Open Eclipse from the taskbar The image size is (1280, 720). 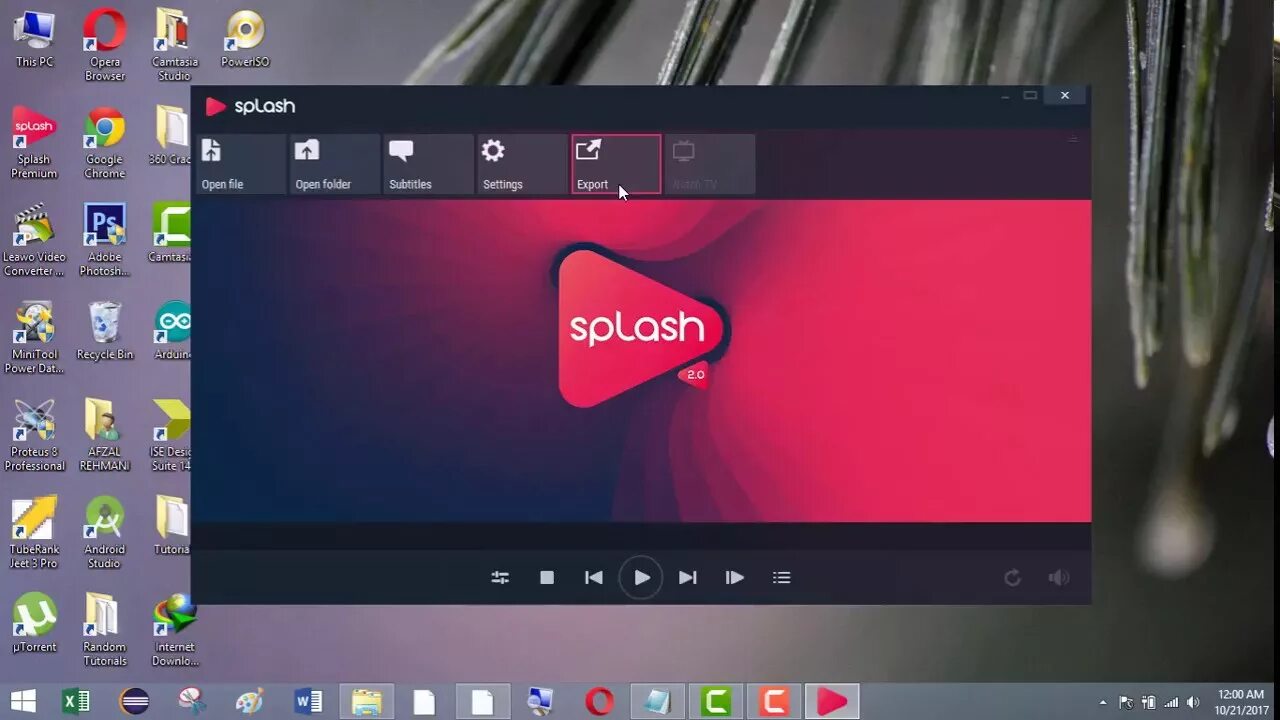[x=134, y=701]
